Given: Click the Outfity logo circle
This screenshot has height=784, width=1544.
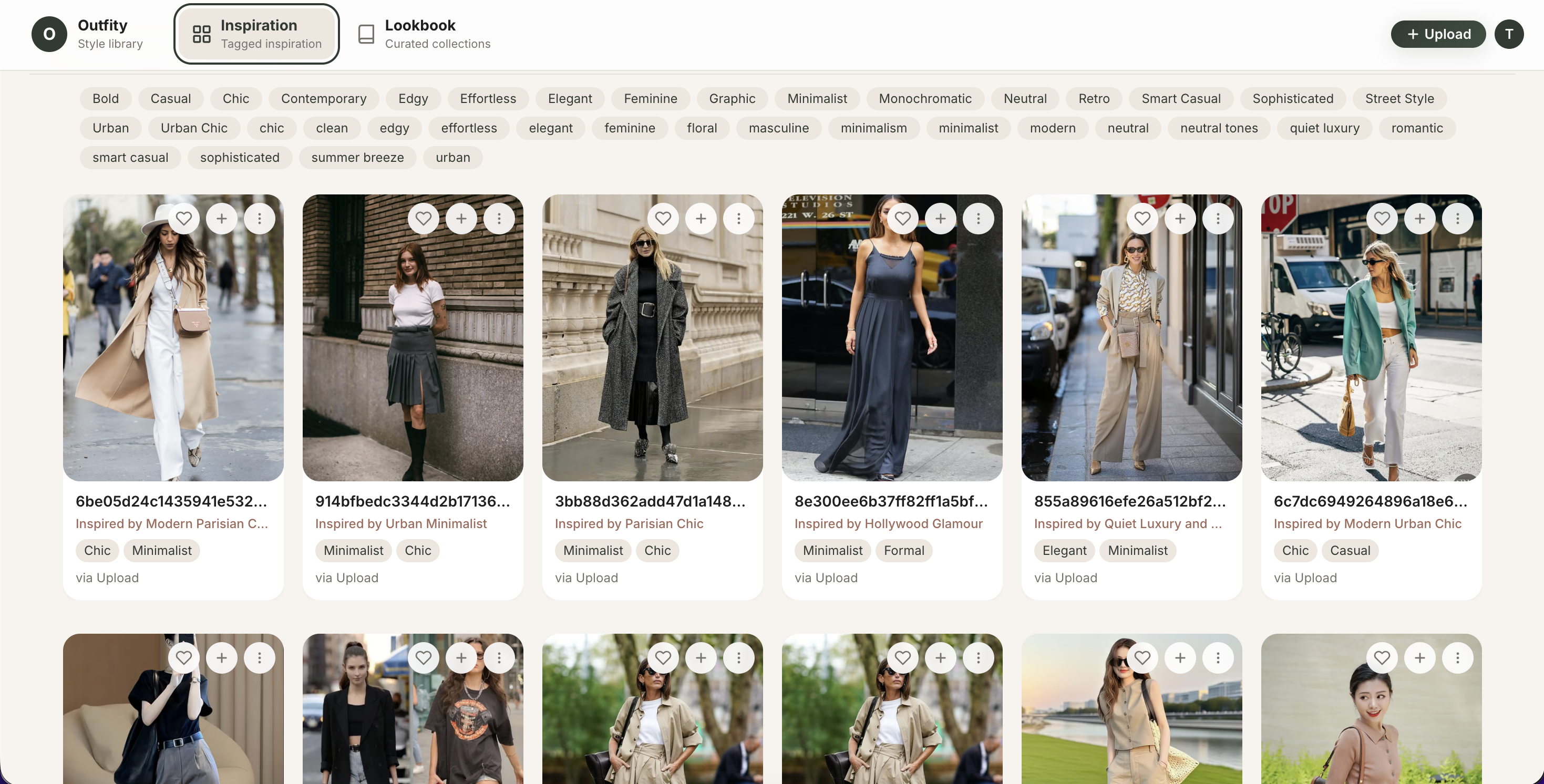Looking at the screenshot, I should pos(49,34).
